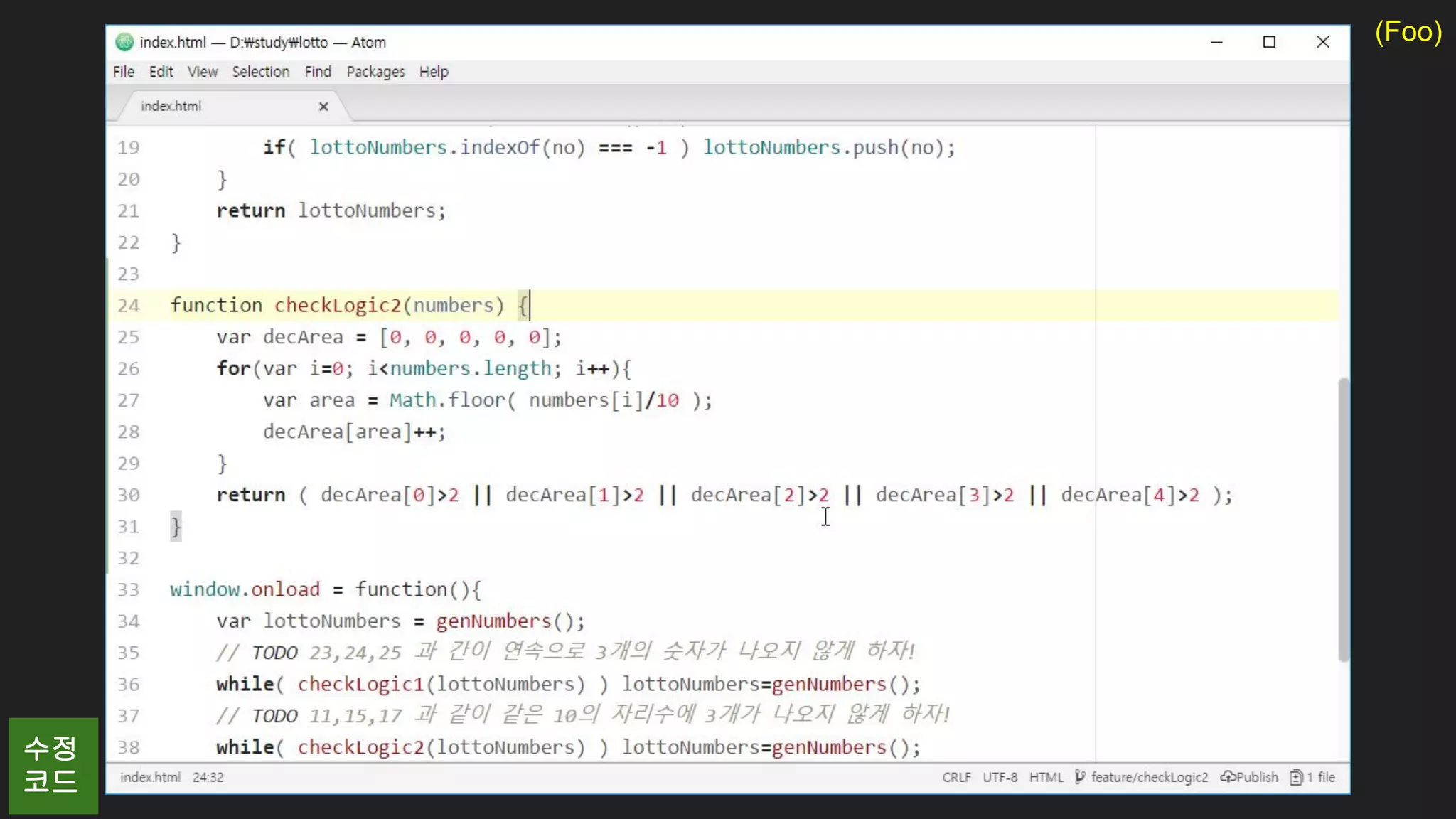This screenshot has width=1456, height=819.
Task: Click the Publish cloud icon
Action: 1228,777
